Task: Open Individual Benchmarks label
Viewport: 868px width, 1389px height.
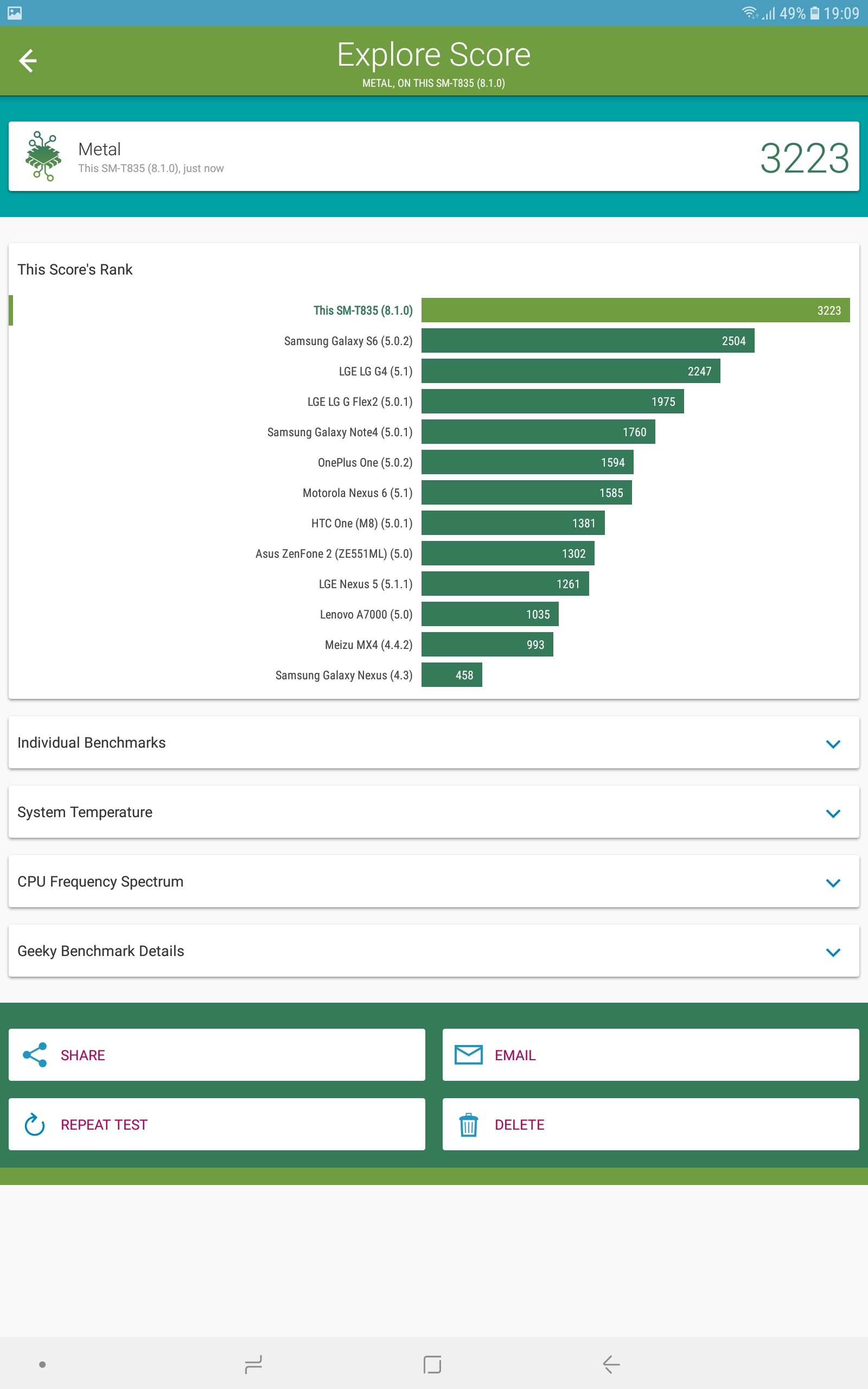Action: (91, 743)
